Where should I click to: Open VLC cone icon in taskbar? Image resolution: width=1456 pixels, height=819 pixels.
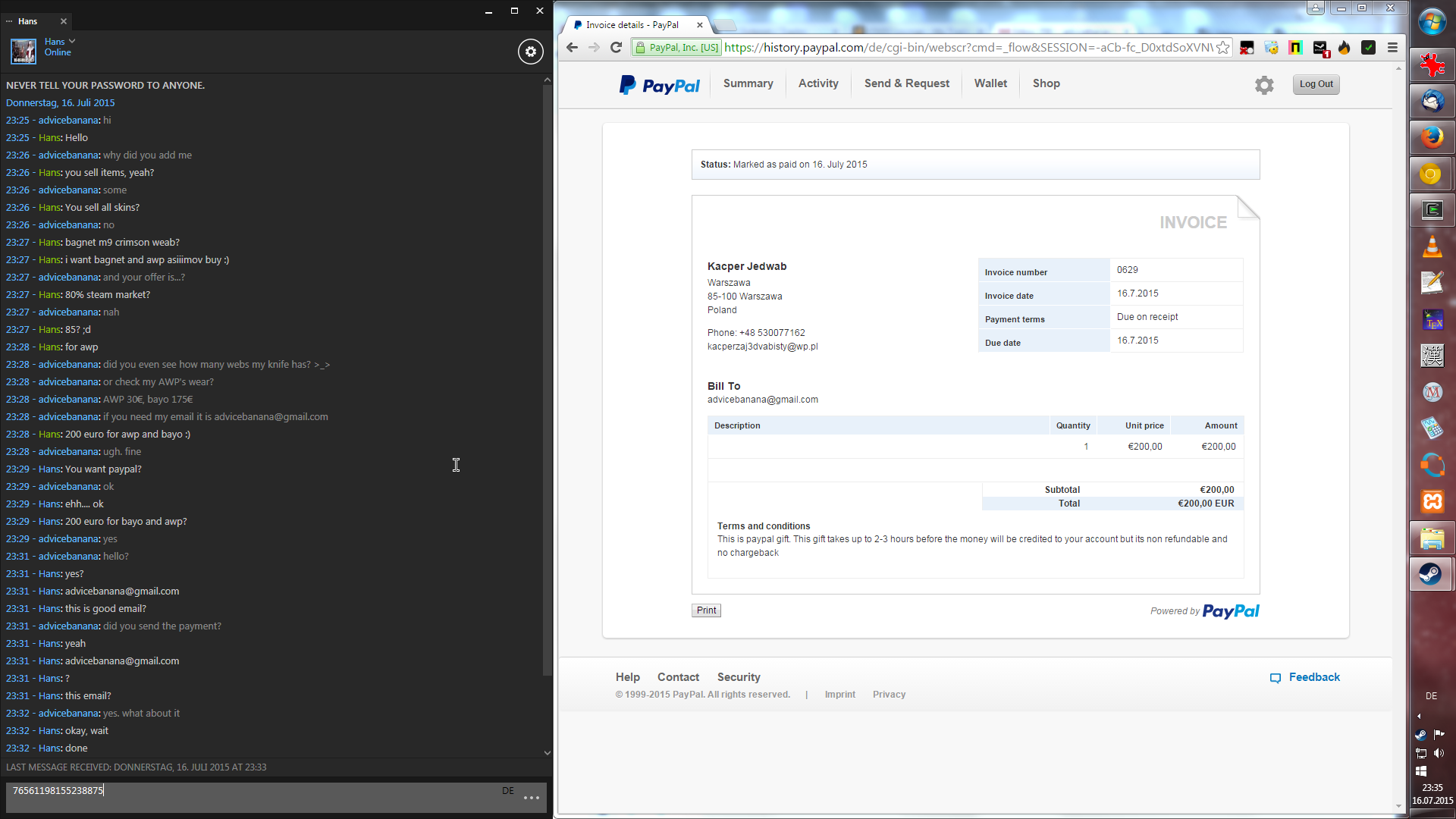pyautogui.click(x=1432, y=247)
